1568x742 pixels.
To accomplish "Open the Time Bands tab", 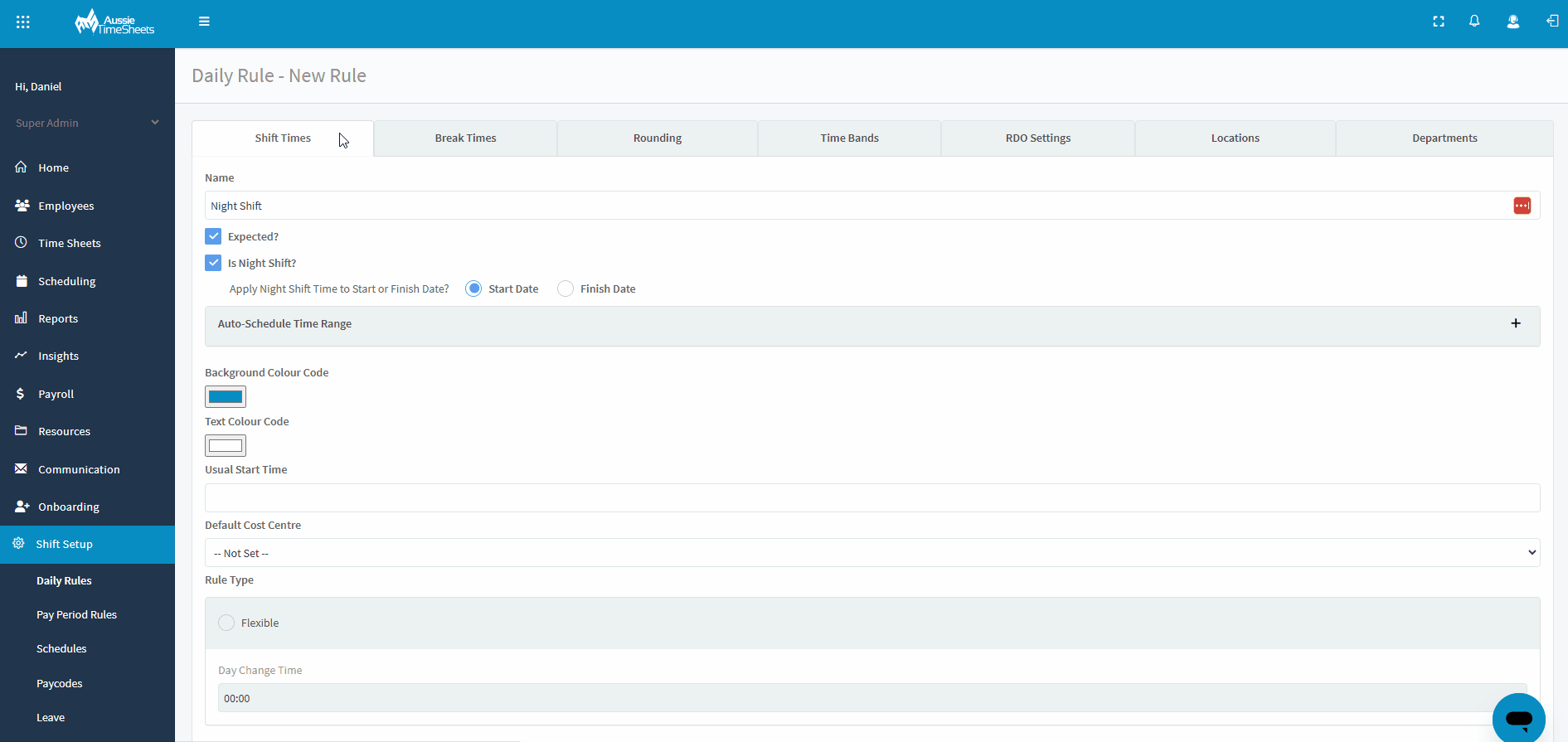I will click(850, 138).
